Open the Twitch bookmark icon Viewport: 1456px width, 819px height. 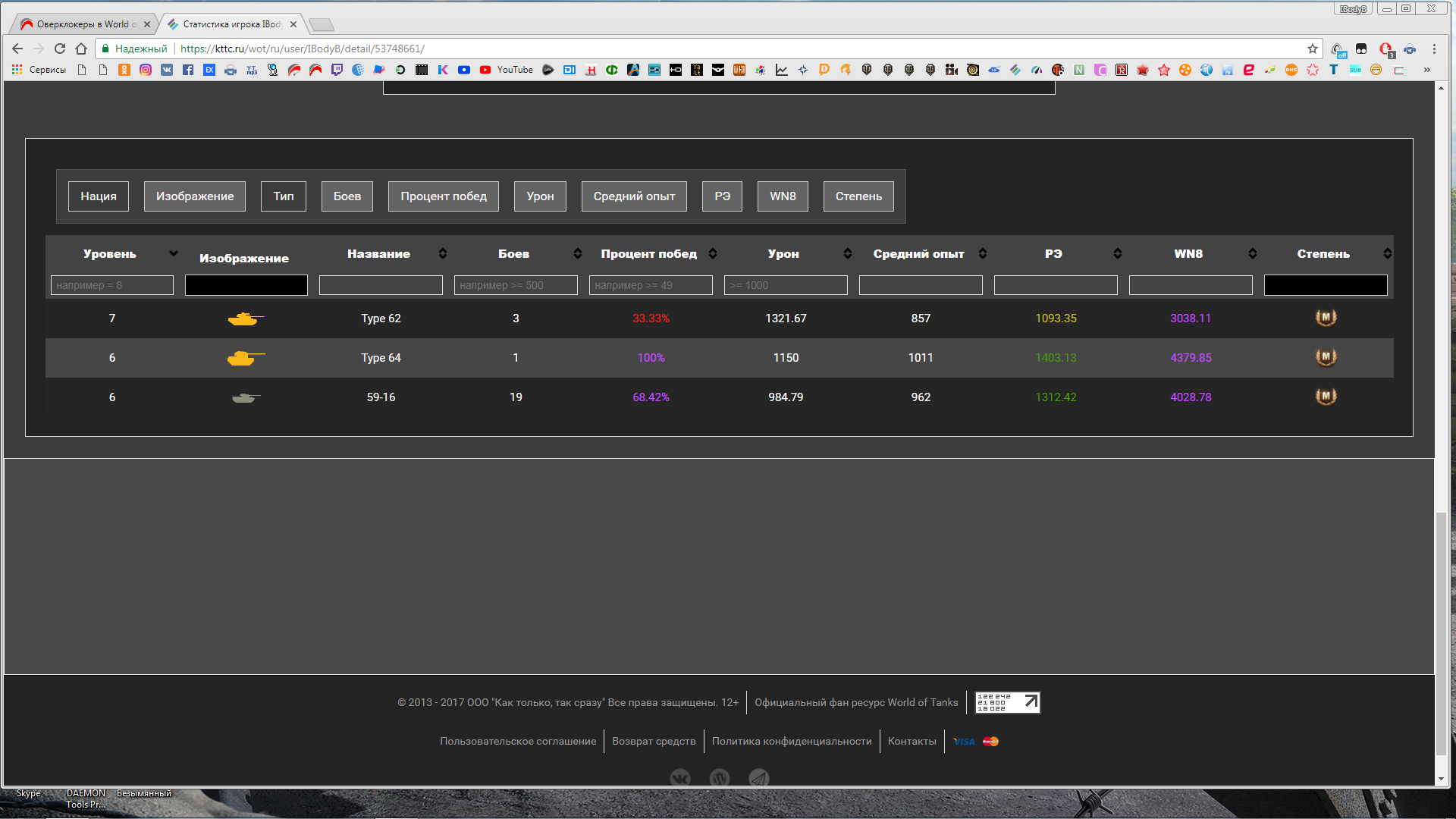337,70
